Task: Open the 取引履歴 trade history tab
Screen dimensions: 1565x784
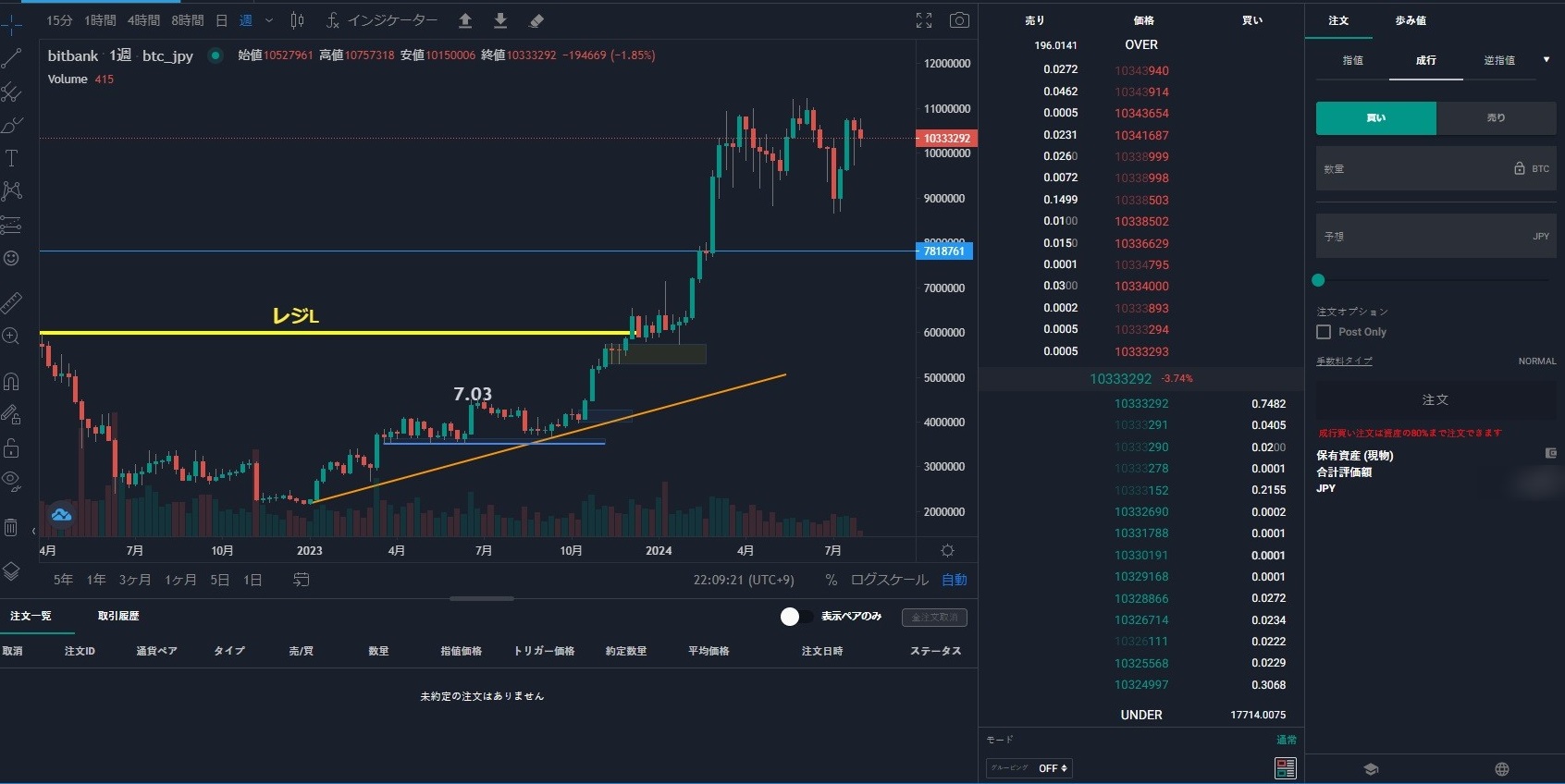Action: click(118, 616)
